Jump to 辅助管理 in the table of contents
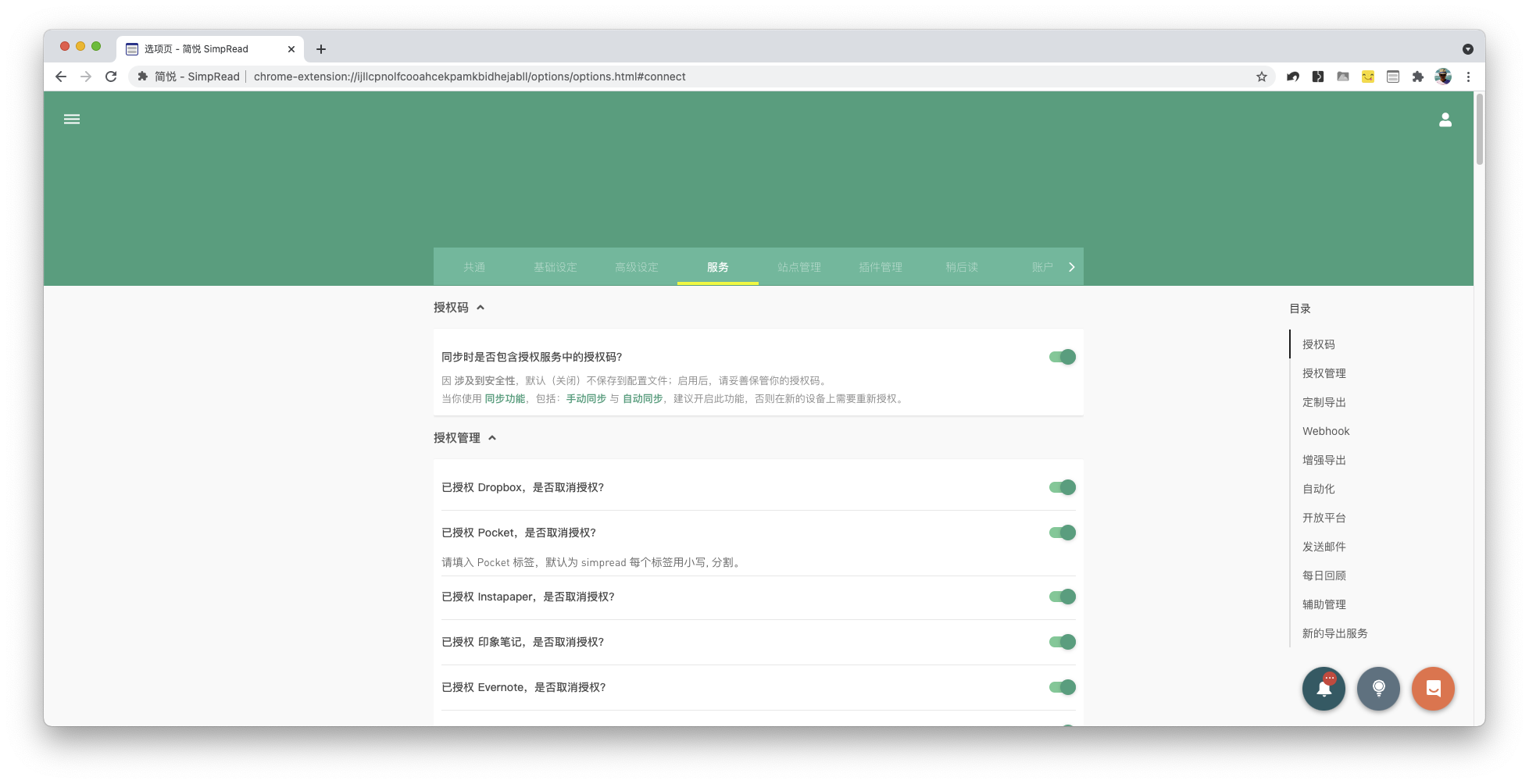 coord(1324,604)
